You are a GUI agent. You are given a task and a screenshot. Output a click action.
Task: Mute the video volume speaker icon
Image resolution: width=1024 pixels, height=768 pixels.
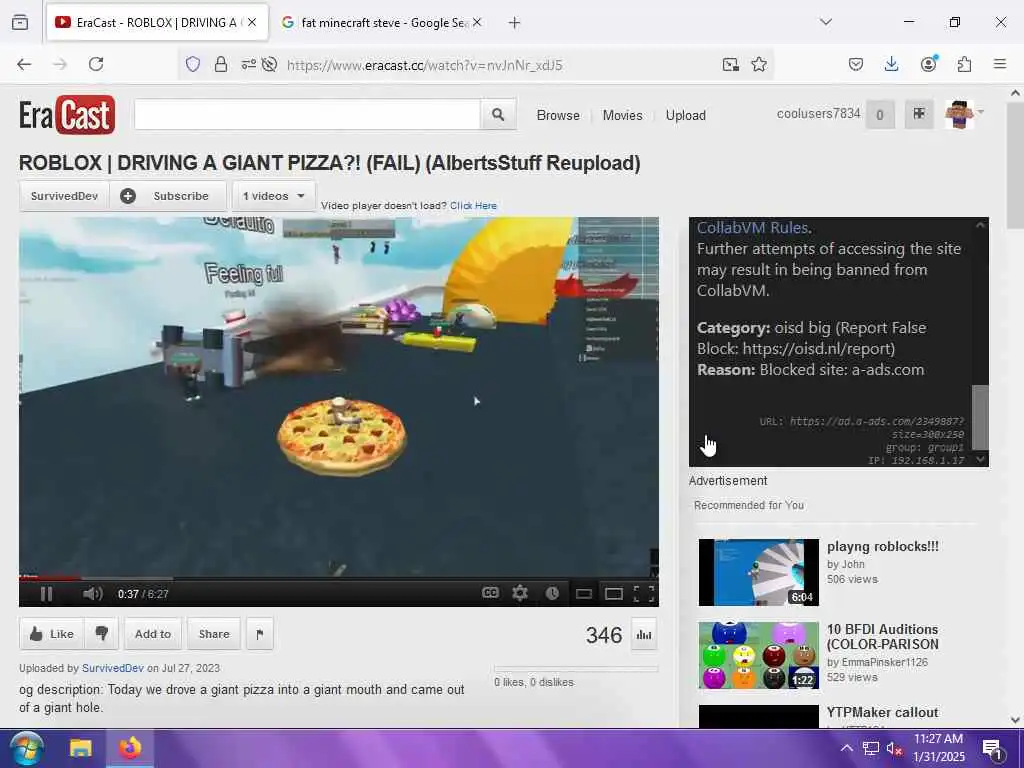coord(93,594)
